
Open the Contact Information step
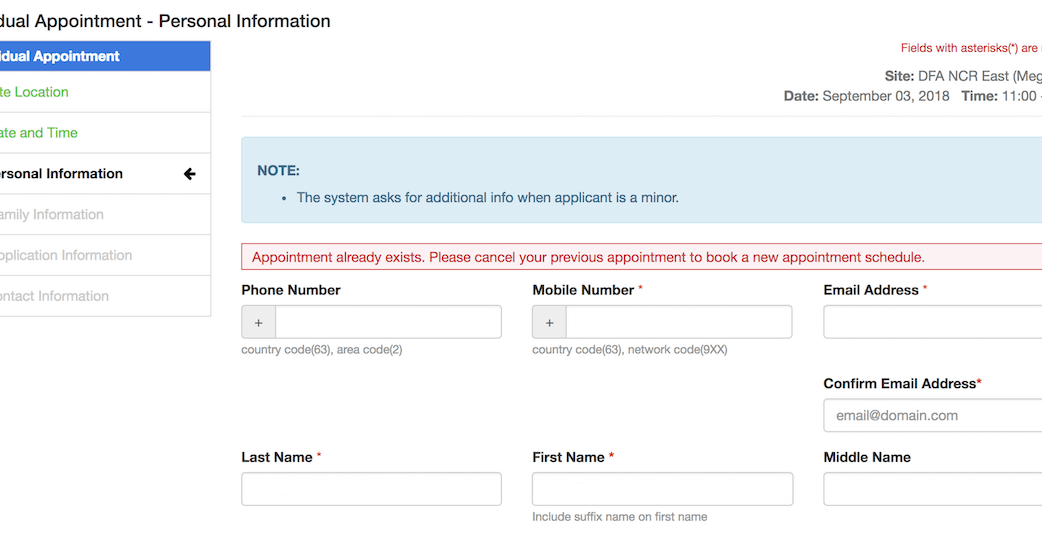point(55,297)
